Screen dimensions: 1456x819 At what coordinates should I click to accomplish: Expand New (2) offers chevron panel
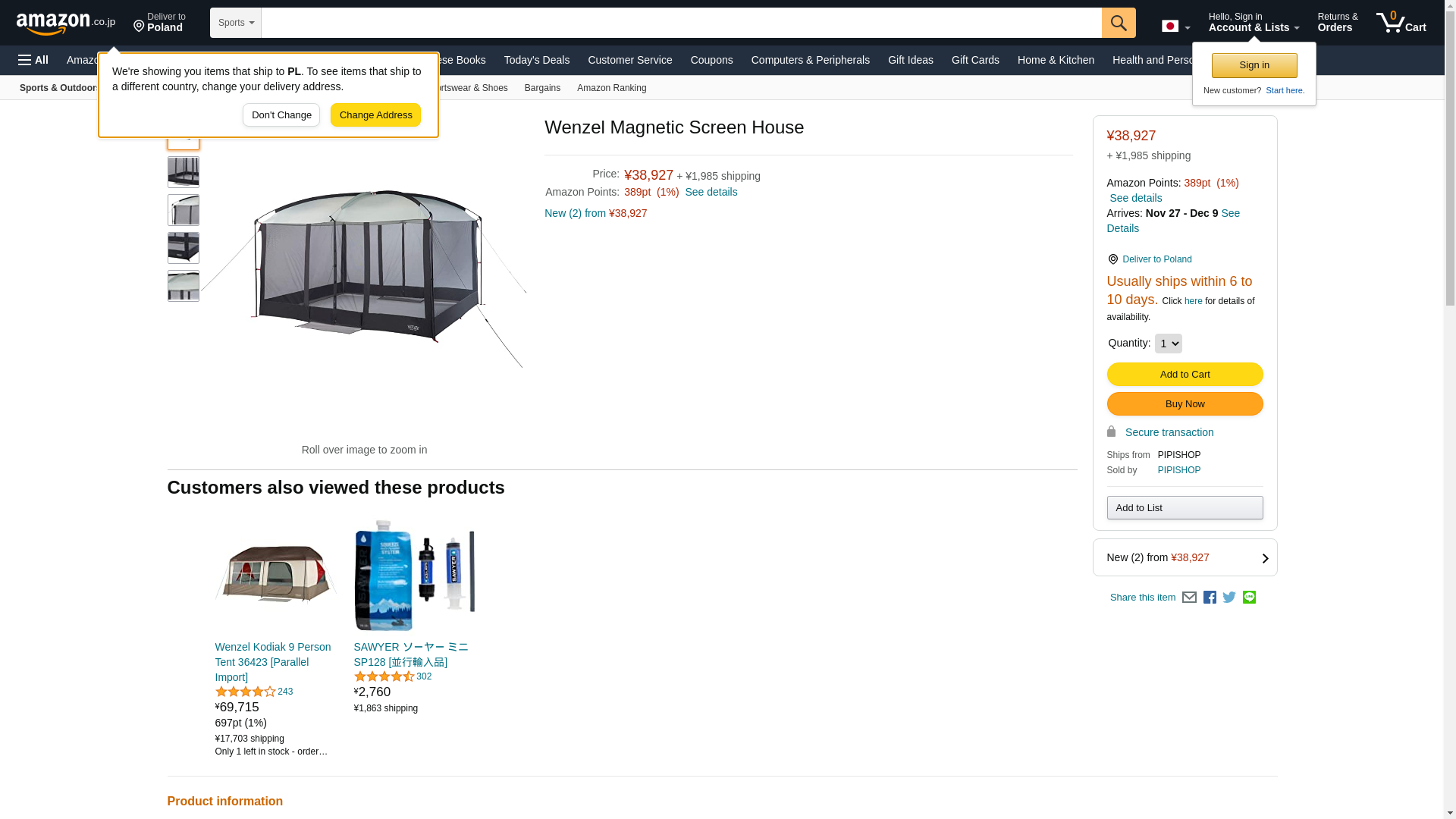(x=1185, y=557)
